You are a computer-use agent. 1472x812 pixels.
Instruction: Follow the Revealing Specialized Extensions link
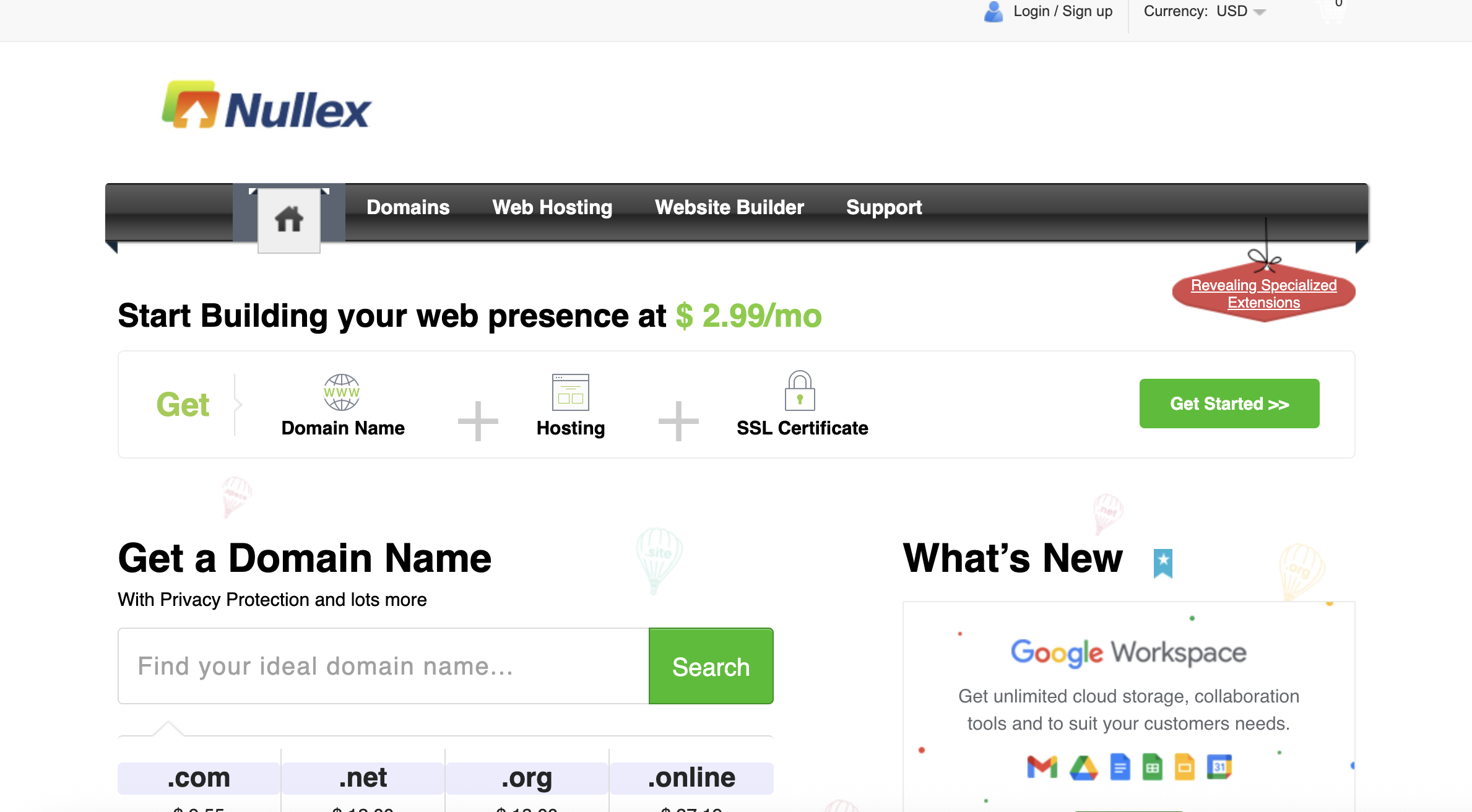[x=1263, y=294]
